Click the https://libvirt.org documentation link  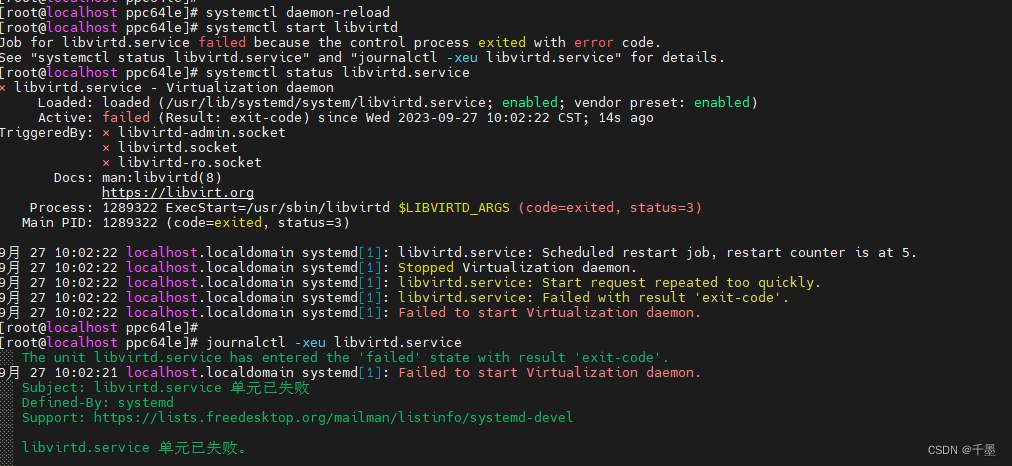pos(177,192)
